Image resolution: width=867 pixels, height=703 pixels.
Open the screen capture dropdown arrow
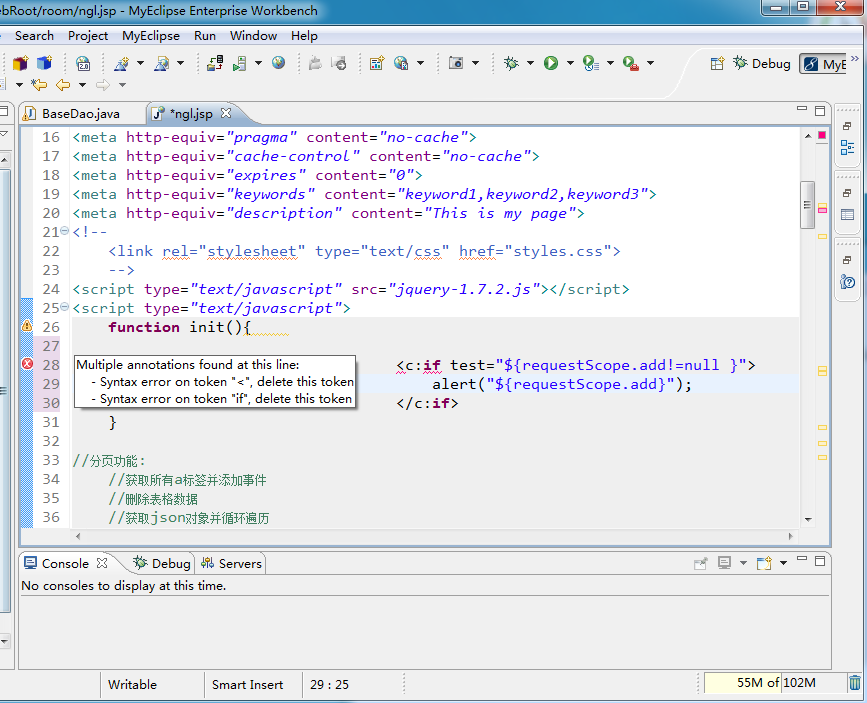point(476,63)
